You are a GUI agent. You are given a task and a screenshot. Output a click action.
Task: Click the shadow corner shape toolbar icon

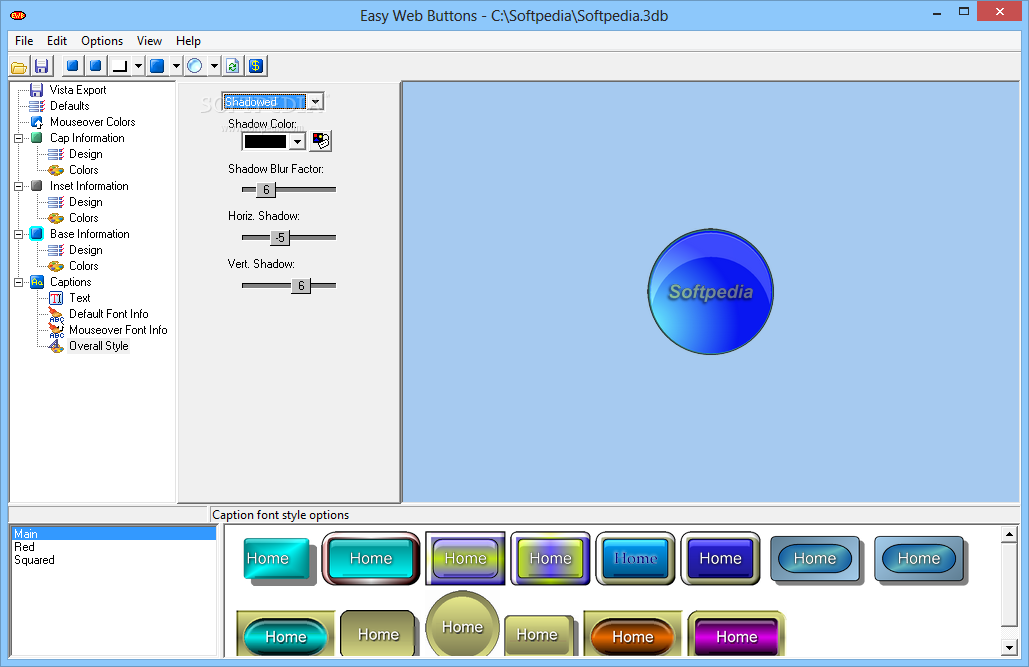point(119,66)
